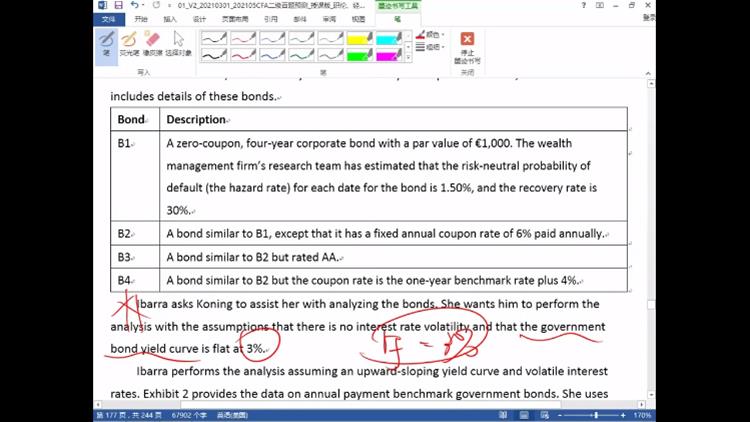
Task: Select the Pens (笔) ink tools tab
Action: coord(397,19)
